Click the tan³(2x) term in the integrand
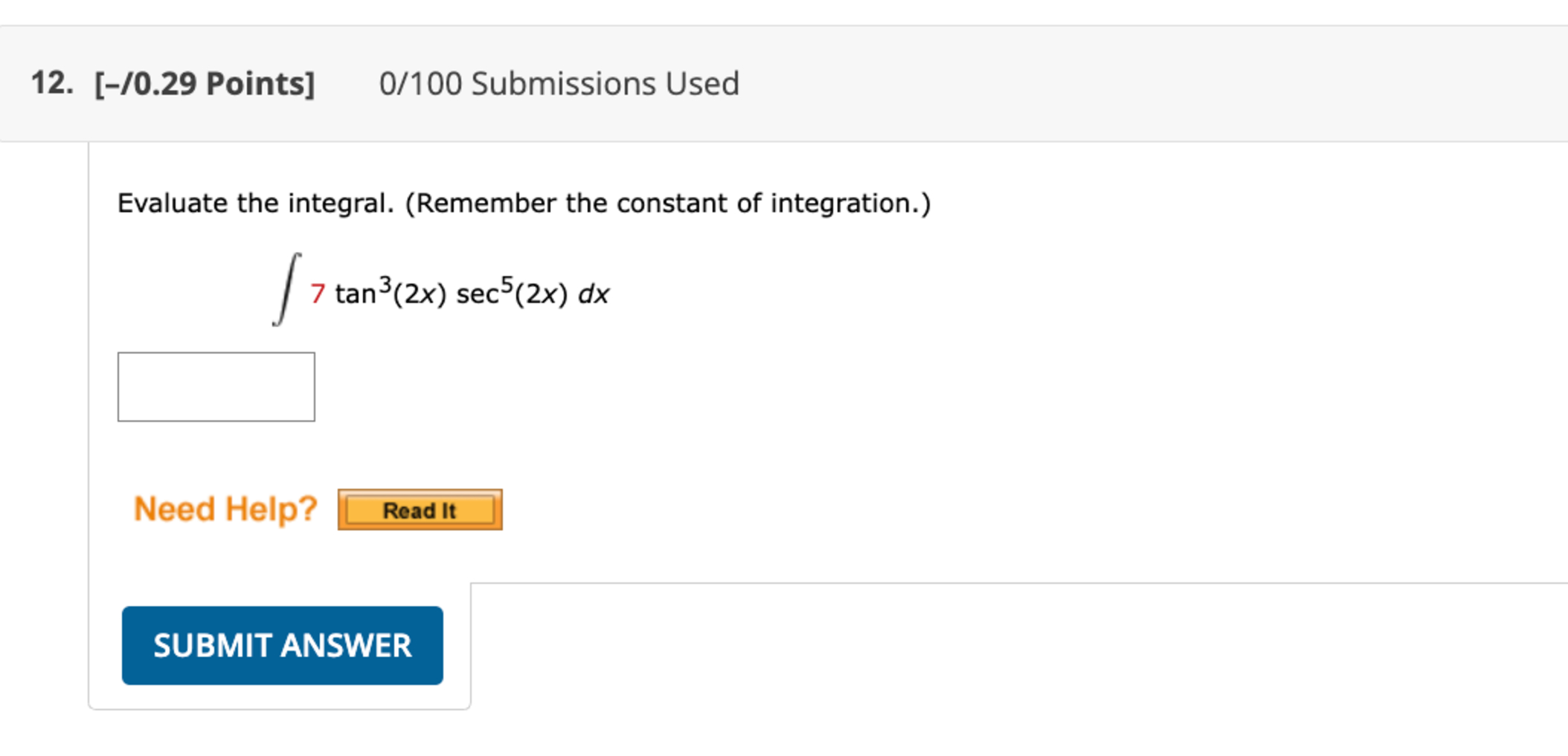Screen dimensions: 1568x756 click(391, 291)
